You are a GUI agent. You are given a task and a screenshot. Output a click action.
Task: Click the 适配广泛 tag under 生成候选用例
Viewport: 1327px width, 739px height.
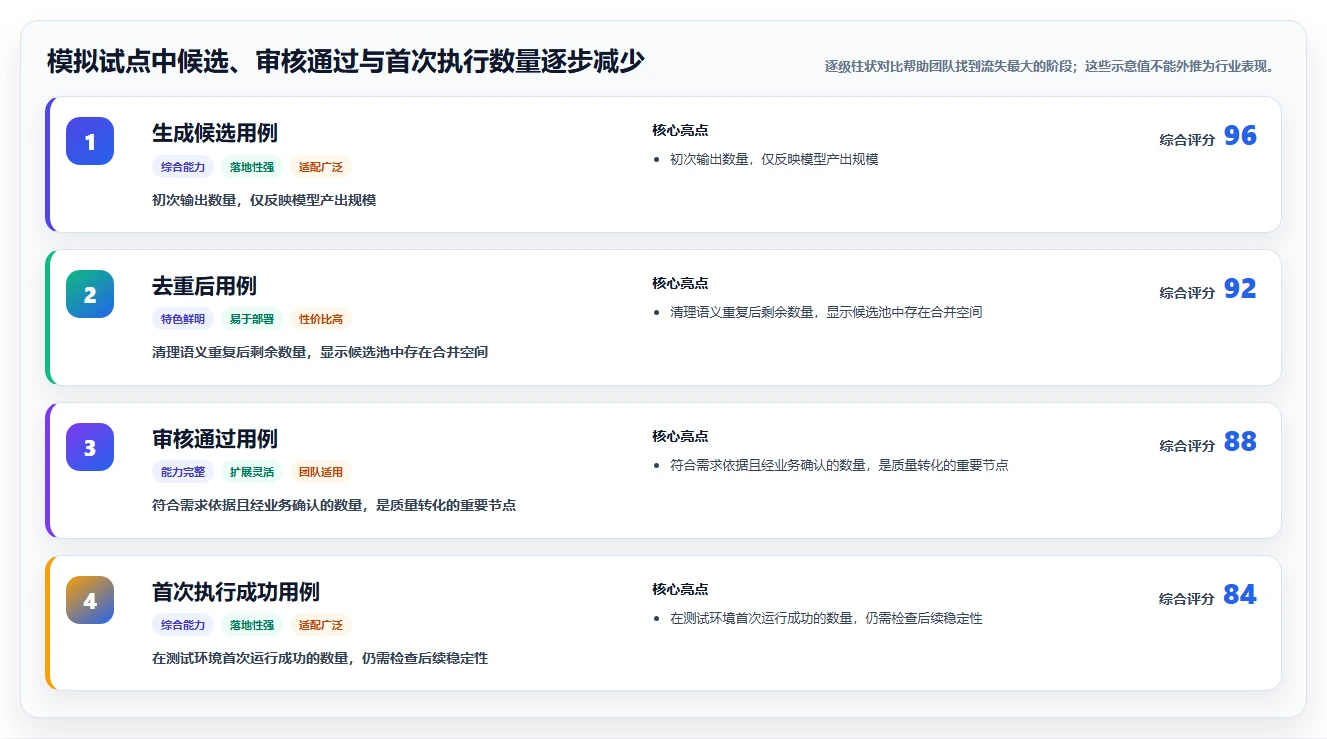321,167
